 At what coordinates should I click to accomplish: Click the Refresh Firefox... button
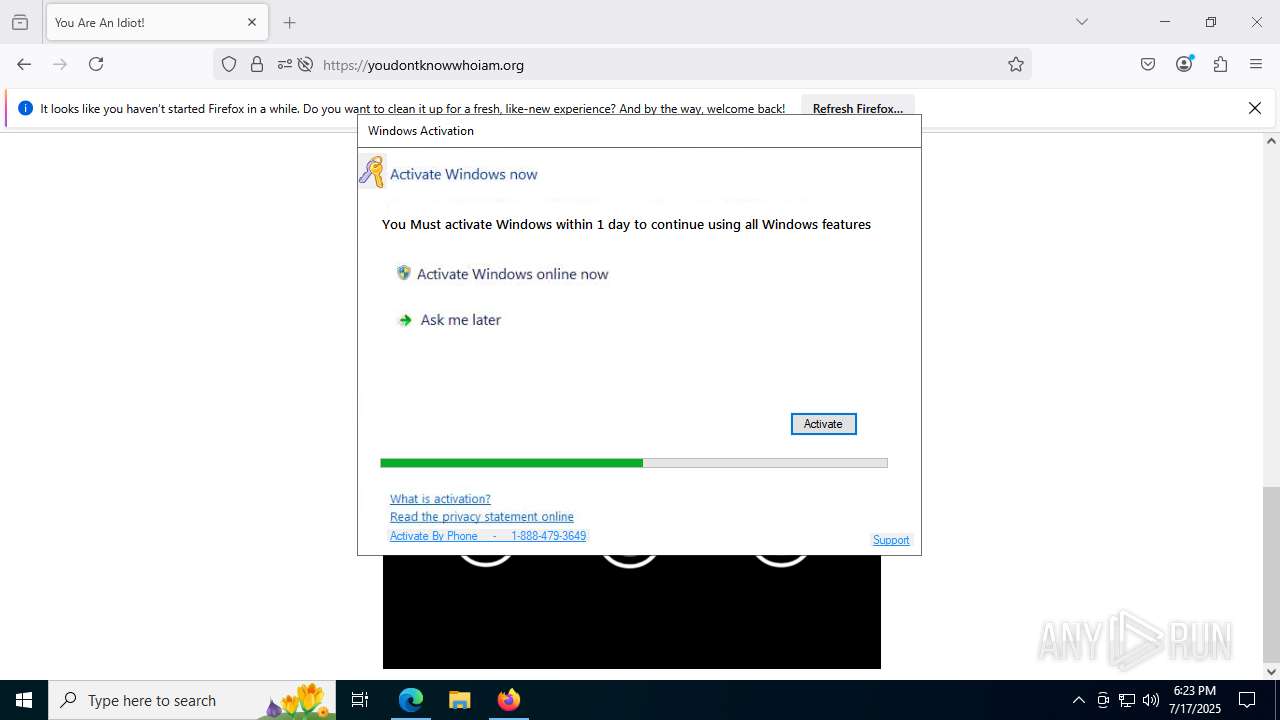[x=858, y=108]
